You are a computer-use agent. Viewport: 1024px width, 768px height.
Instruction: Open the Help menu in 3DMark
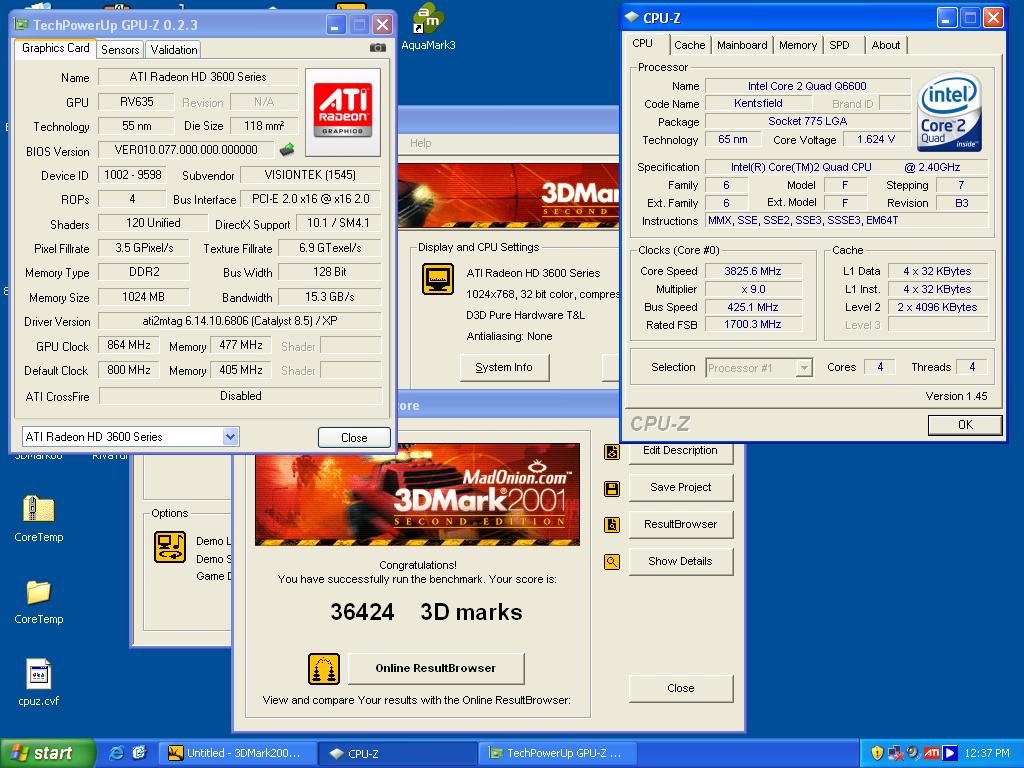[421, 143]
